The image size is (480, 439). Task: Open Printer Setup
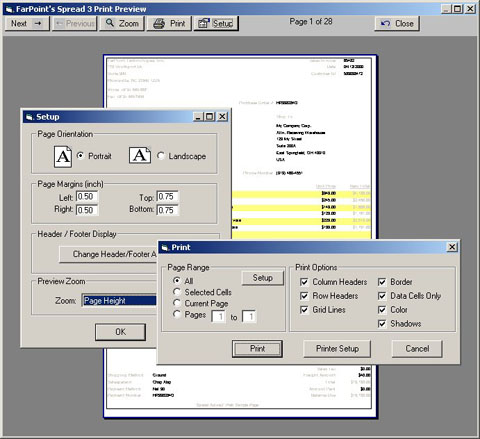337,349
